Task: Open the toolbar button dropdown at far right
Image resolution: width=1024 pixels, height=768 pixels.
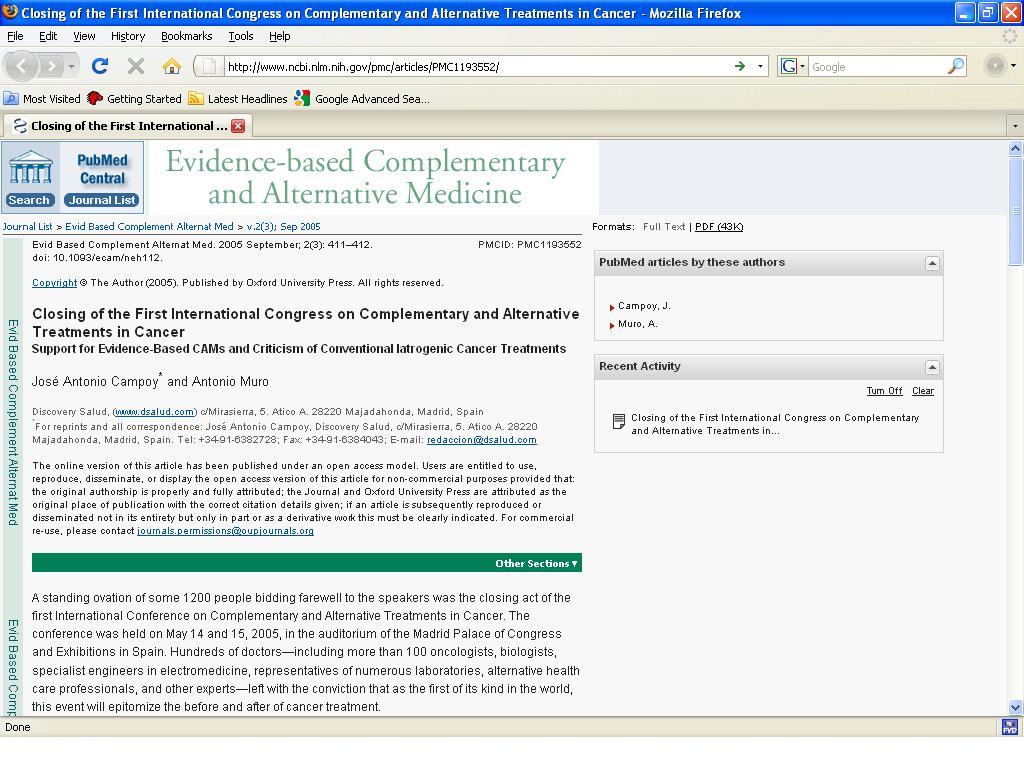Action: pyautogui.click(x=1013, y=66)
